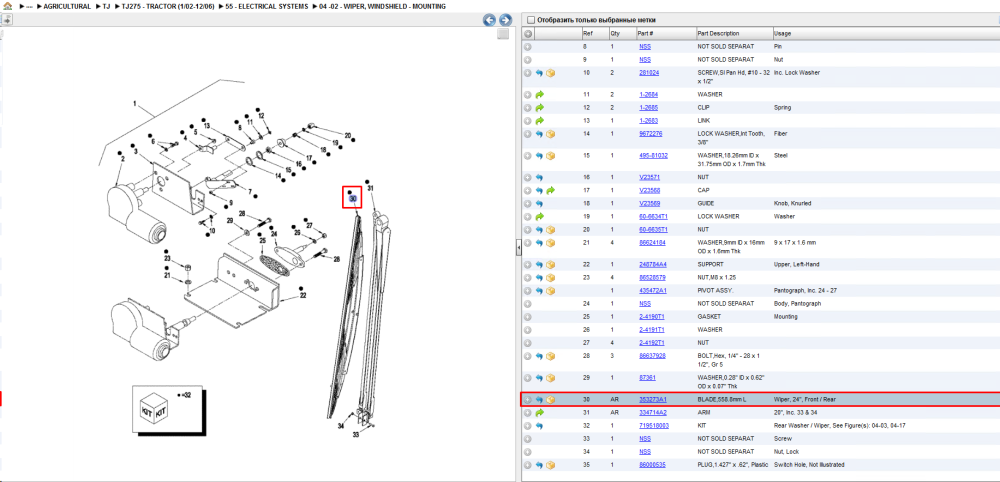Image resolution: width=1000 pixels, height=482 pixels.
Task: Click blue arrow icon on row 15
Action: (x=539, y=156)
